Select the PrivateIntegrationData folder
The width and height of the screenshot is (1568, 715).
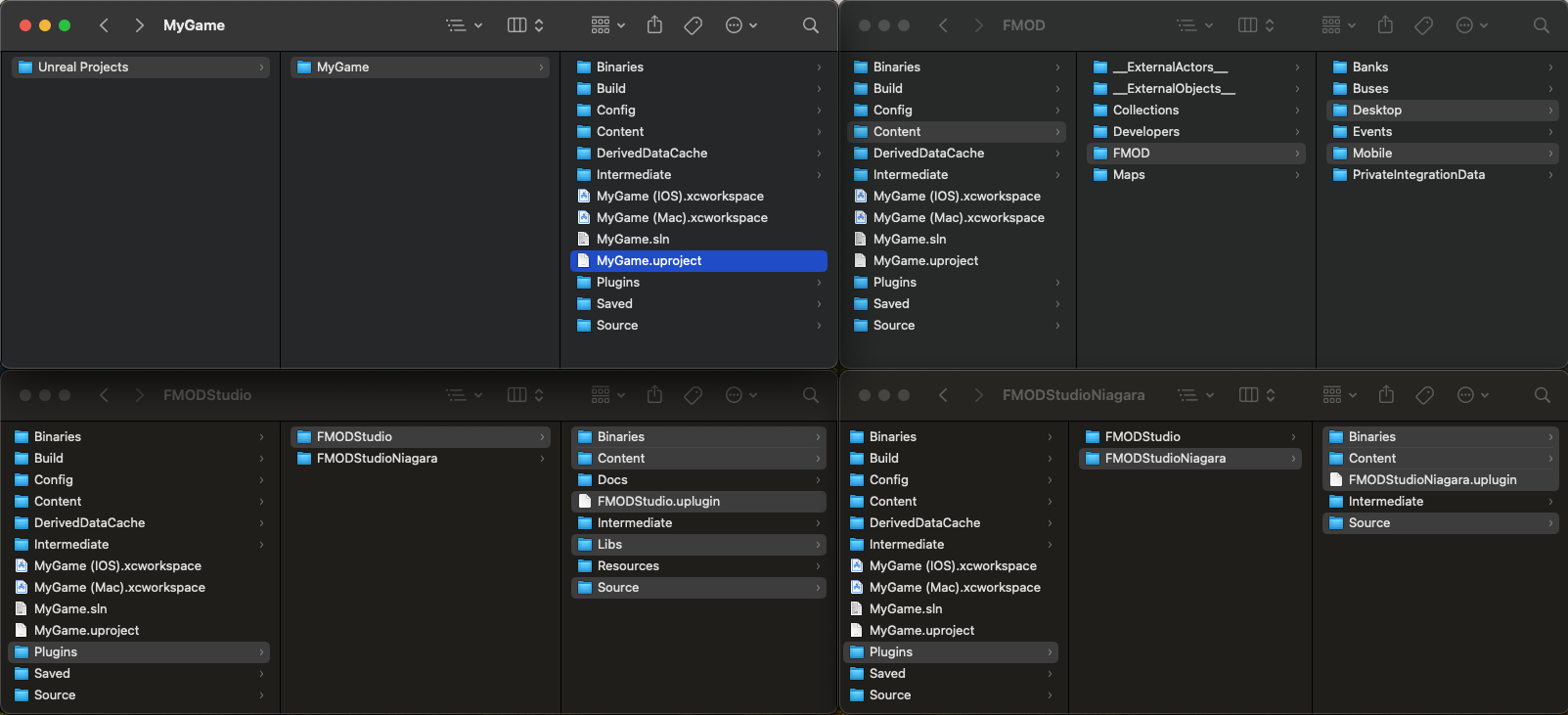point(1443,175)
